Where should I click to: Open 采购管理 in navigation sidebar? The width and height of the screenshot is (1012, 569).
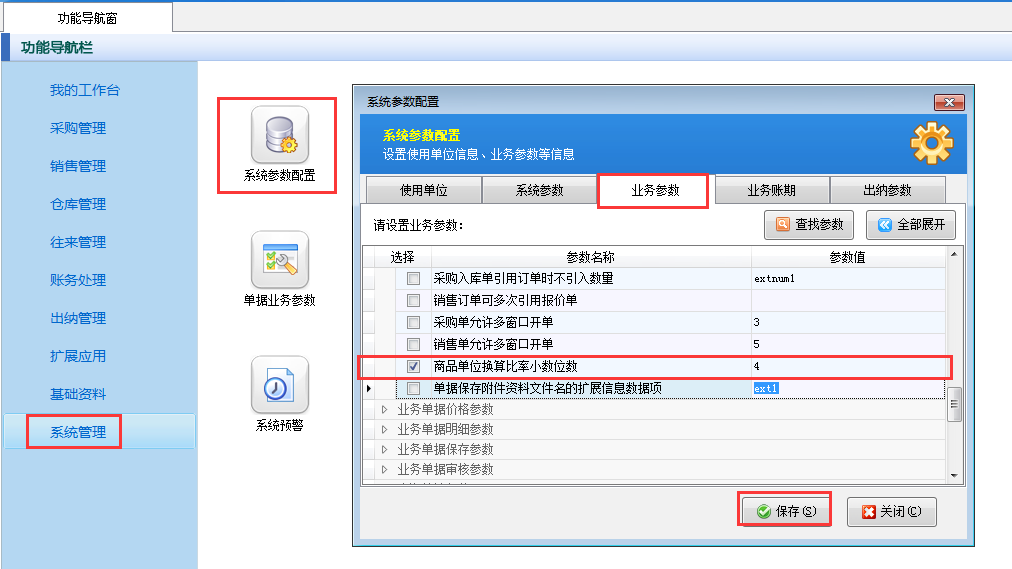78,128
